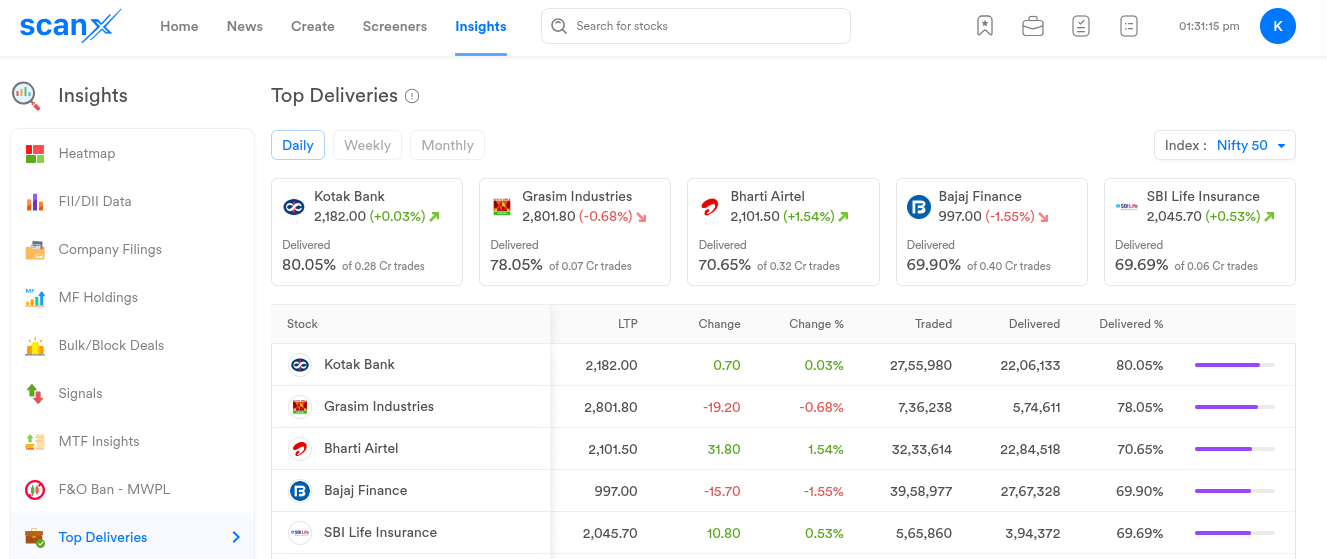The width and height of the screenshot is (1327, 559).
Task: Open Heatmap in the Insights sidebar
Action: [87, 153]
